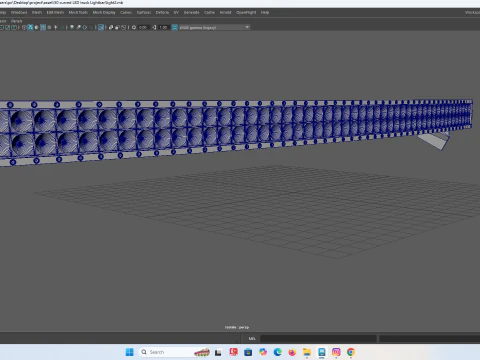Open the sRGB gamma view transform dropdown
480x360 pixels.
(x=214, y=27)
